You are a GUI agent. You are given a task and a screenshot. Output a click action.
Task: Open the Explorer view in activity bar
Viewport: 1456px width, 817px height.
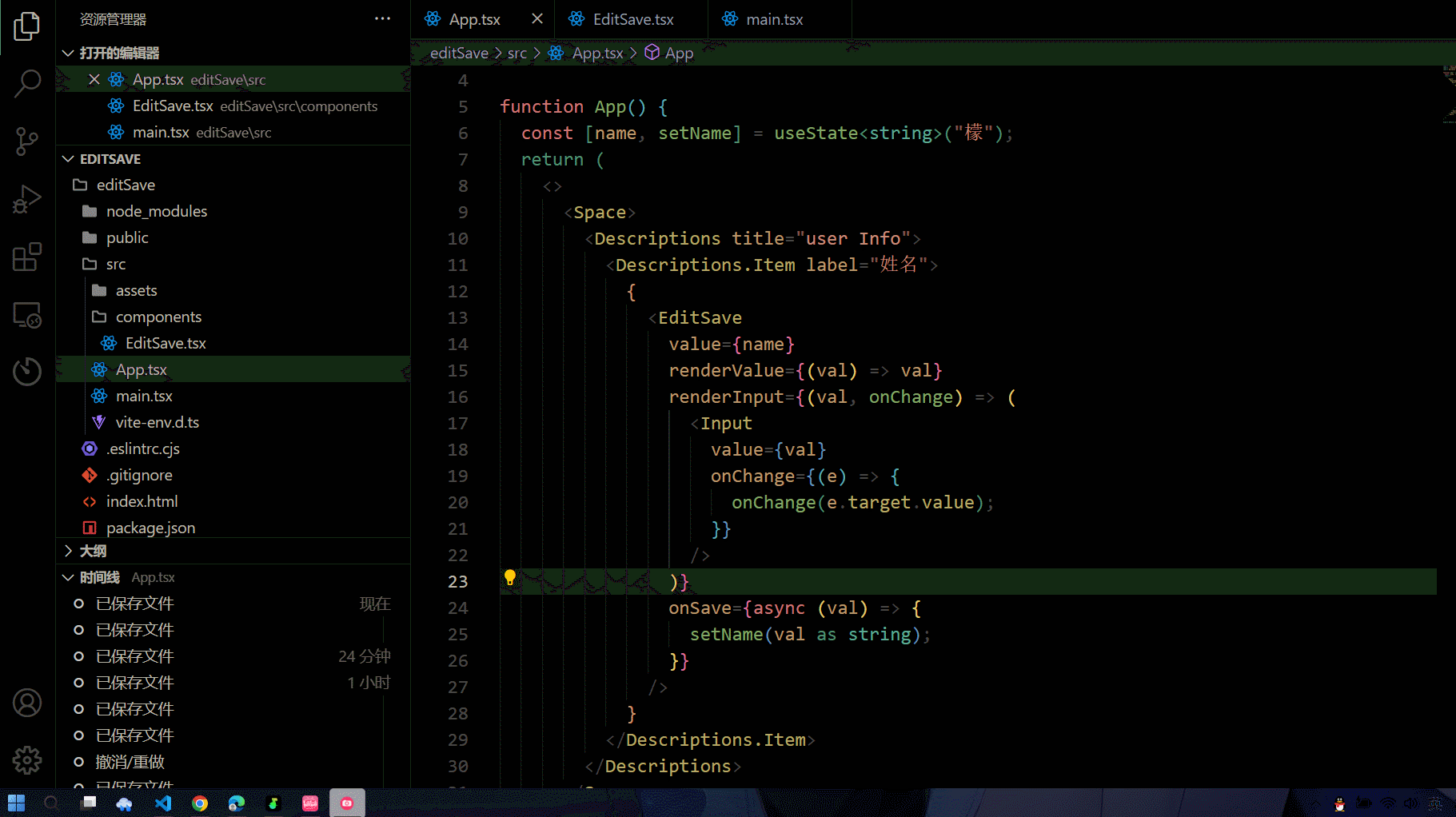pos(27,26)
